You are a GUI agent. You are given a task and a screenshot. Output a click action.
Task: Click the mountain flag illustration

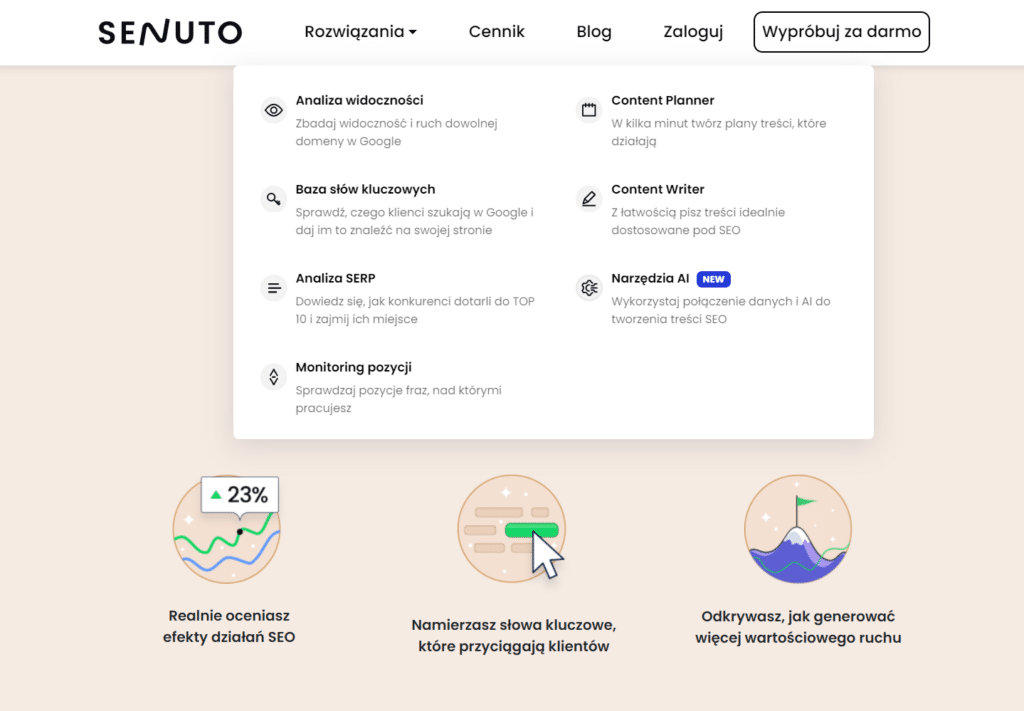(x=797, y=530)
